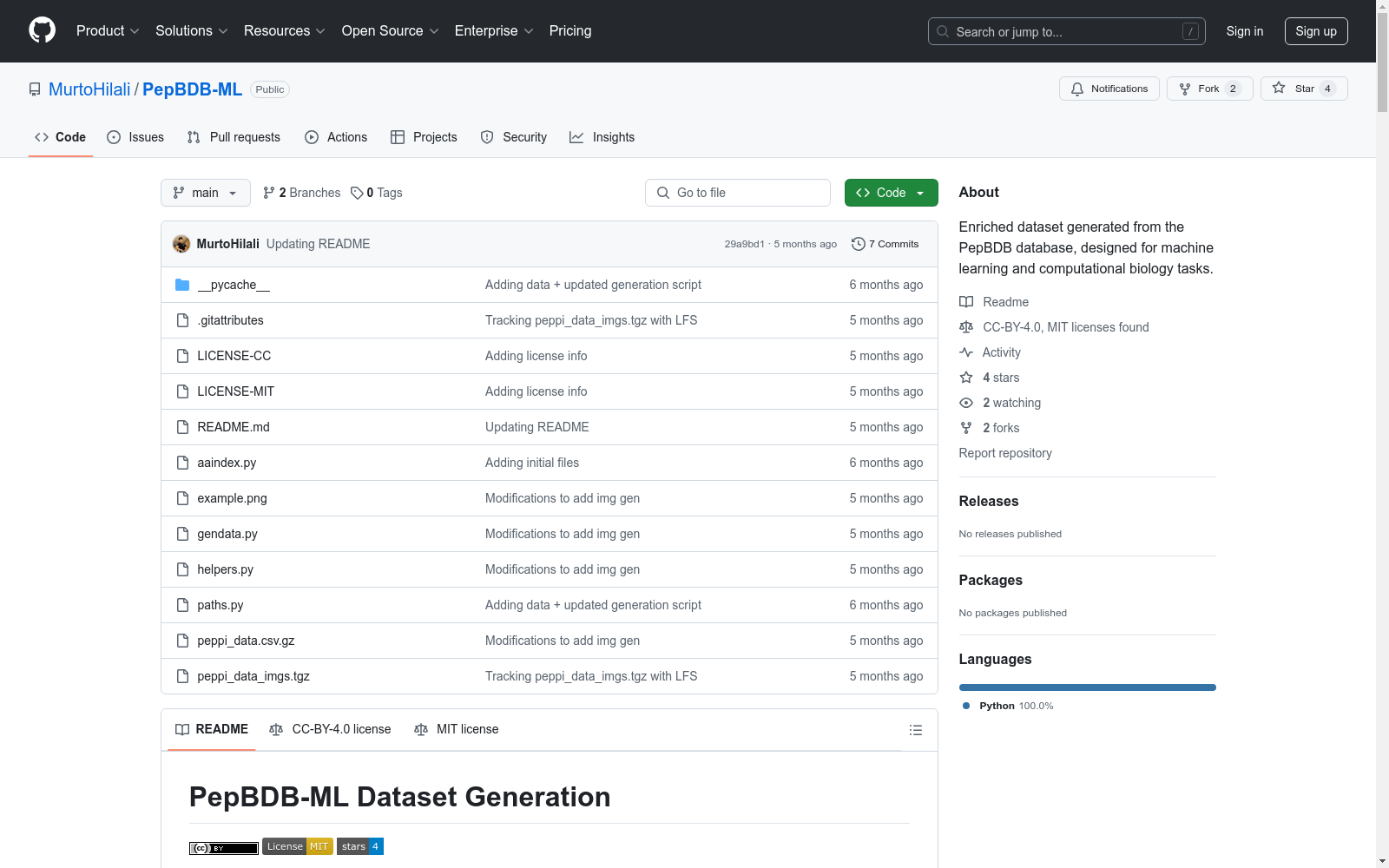Click the Notifications bell icon

[1077, 89]
